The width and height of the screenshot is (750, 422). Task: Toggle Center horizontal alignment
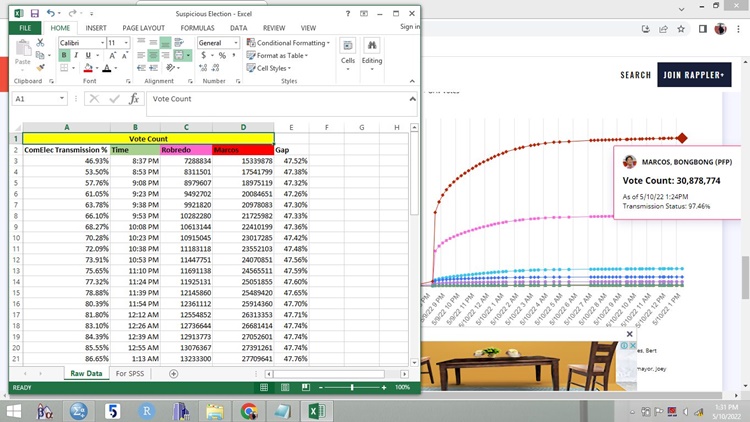(153, 56)
